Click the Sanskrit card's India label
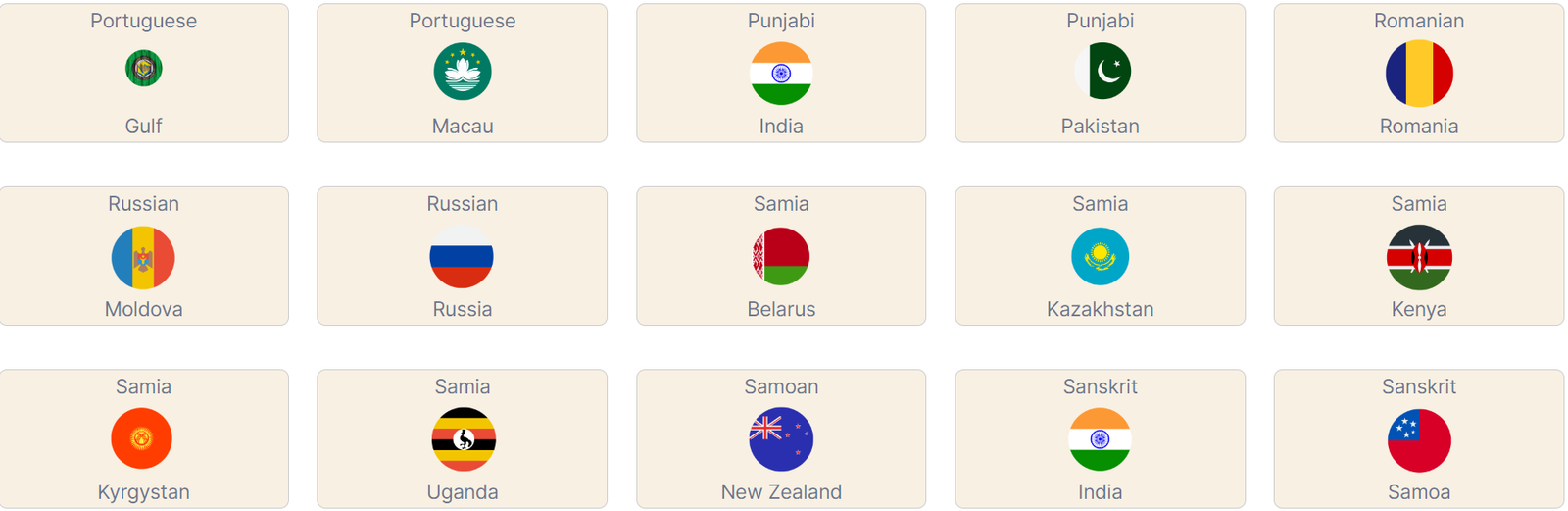The width and height of the screenshot is (1568, 511). 1100,492
